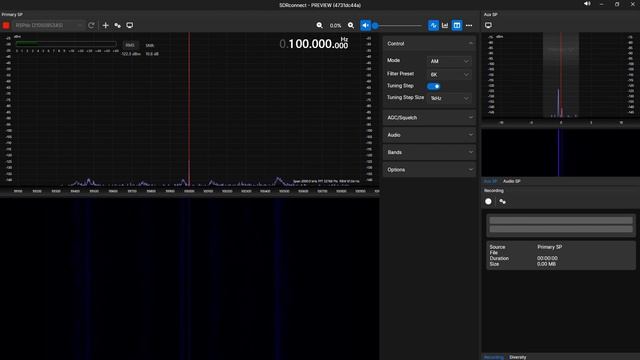Viewport: 640px width, 360px height.
Task: Mute audio with the speaker button
Action: (365, 25)
